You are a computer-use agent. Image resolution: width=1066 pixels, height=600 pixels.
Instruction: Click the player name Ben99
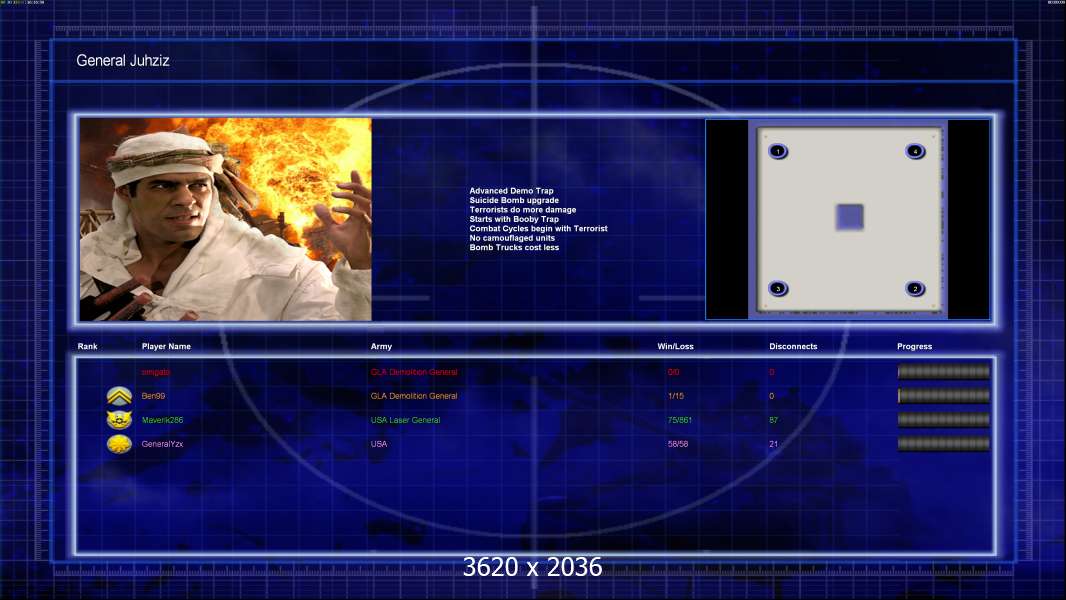click(x=153, y=396)
